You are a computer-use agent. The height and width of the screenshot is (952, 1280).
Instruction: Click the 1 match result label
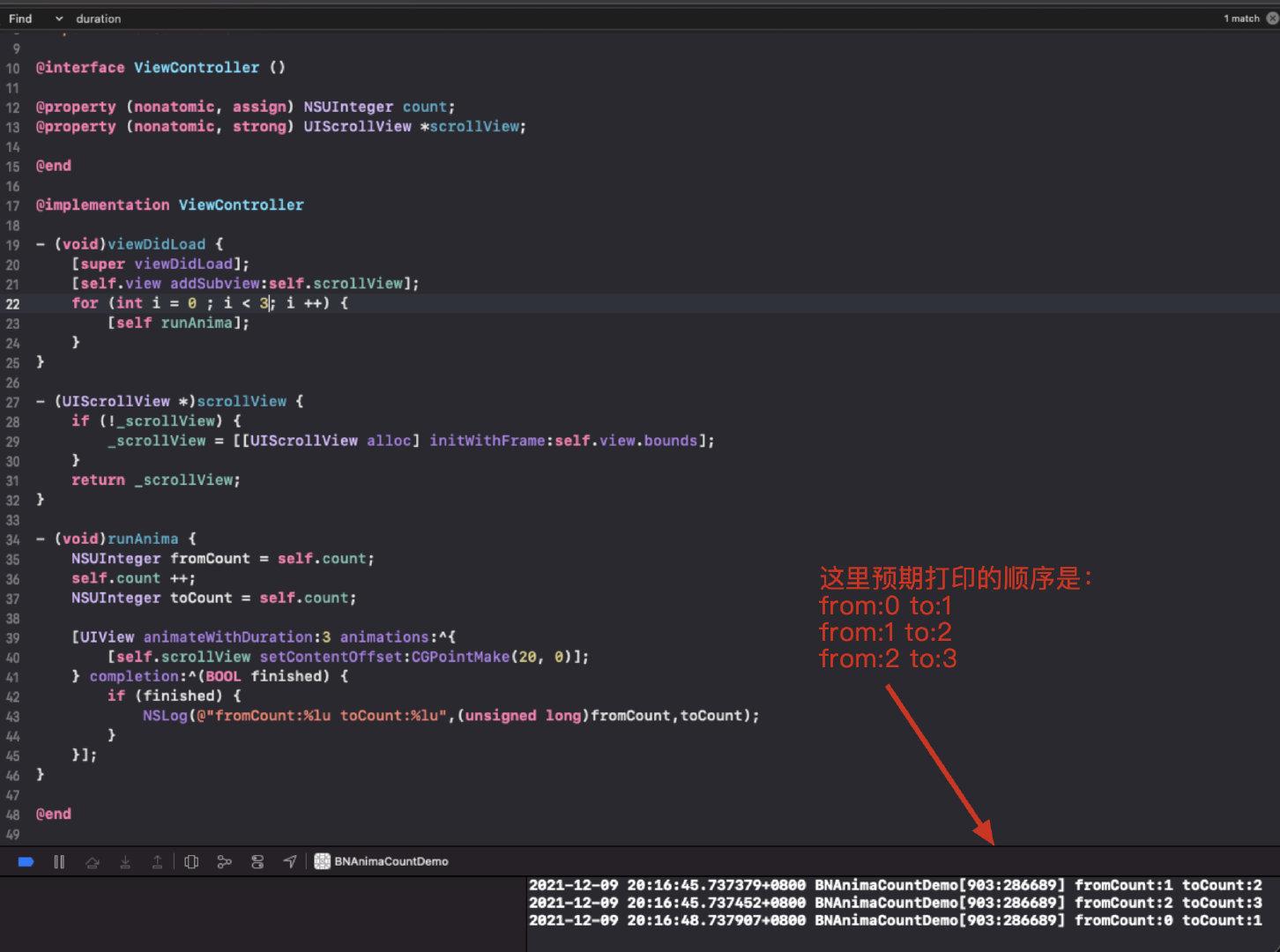(x=1239, y=18)
